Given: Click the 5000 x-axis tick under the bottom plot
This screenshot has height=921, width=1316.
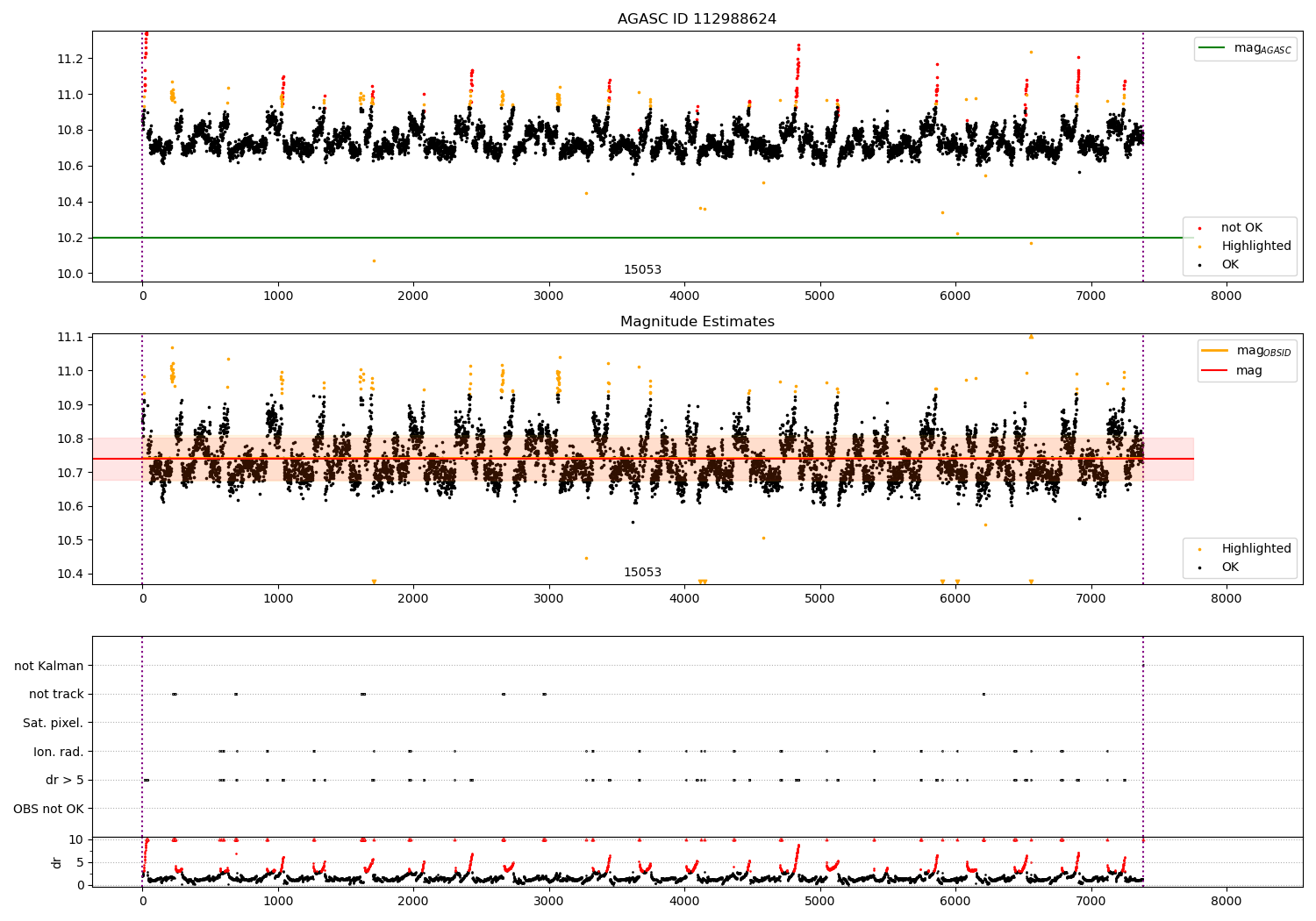Looking at the screenshot, I should pyautogui.click(x=820, y=900).
